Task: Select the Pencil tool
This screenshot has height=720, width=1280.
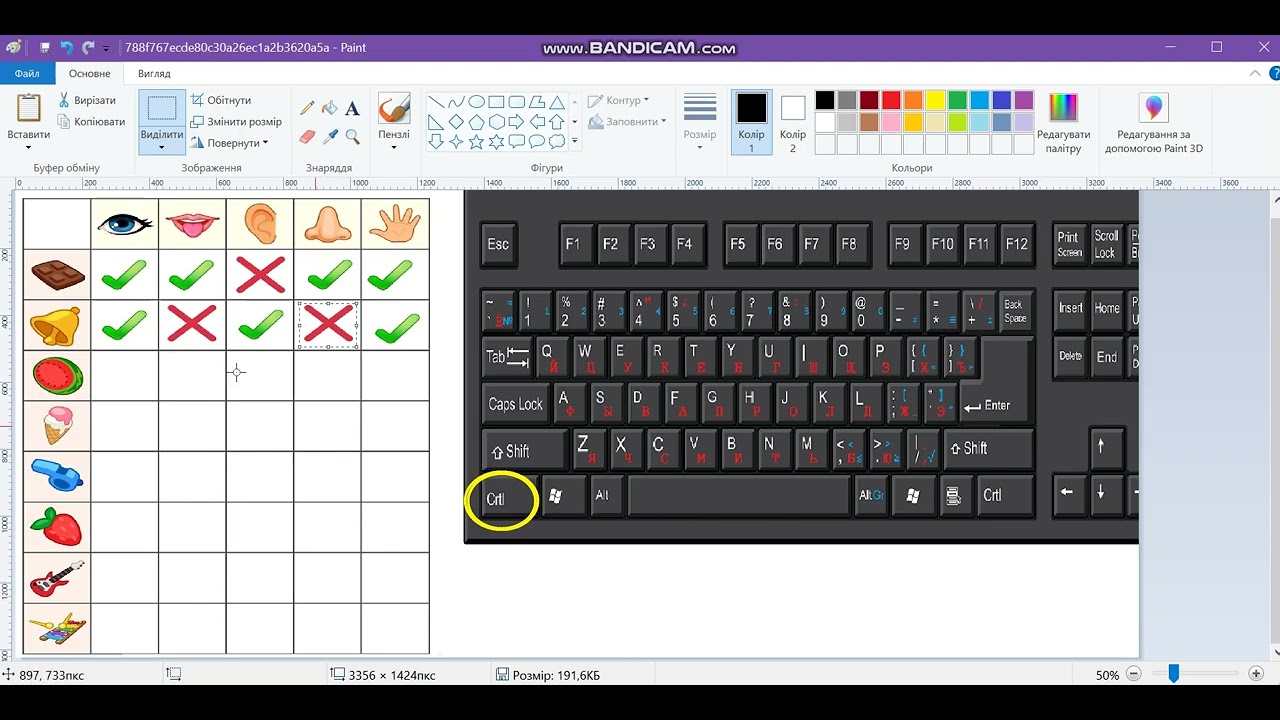Action: (307, 108)
